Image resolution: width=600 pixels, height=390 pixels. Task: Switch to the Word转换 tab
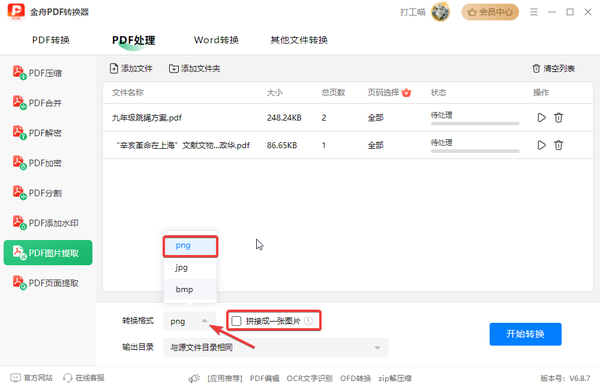[x=216, y=40]
